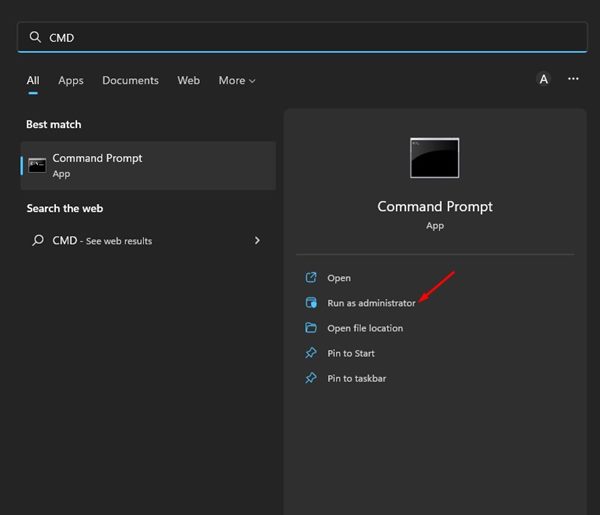Click the magnifier icon in search bar
This screenshot has width=600, height=515.
35,37
